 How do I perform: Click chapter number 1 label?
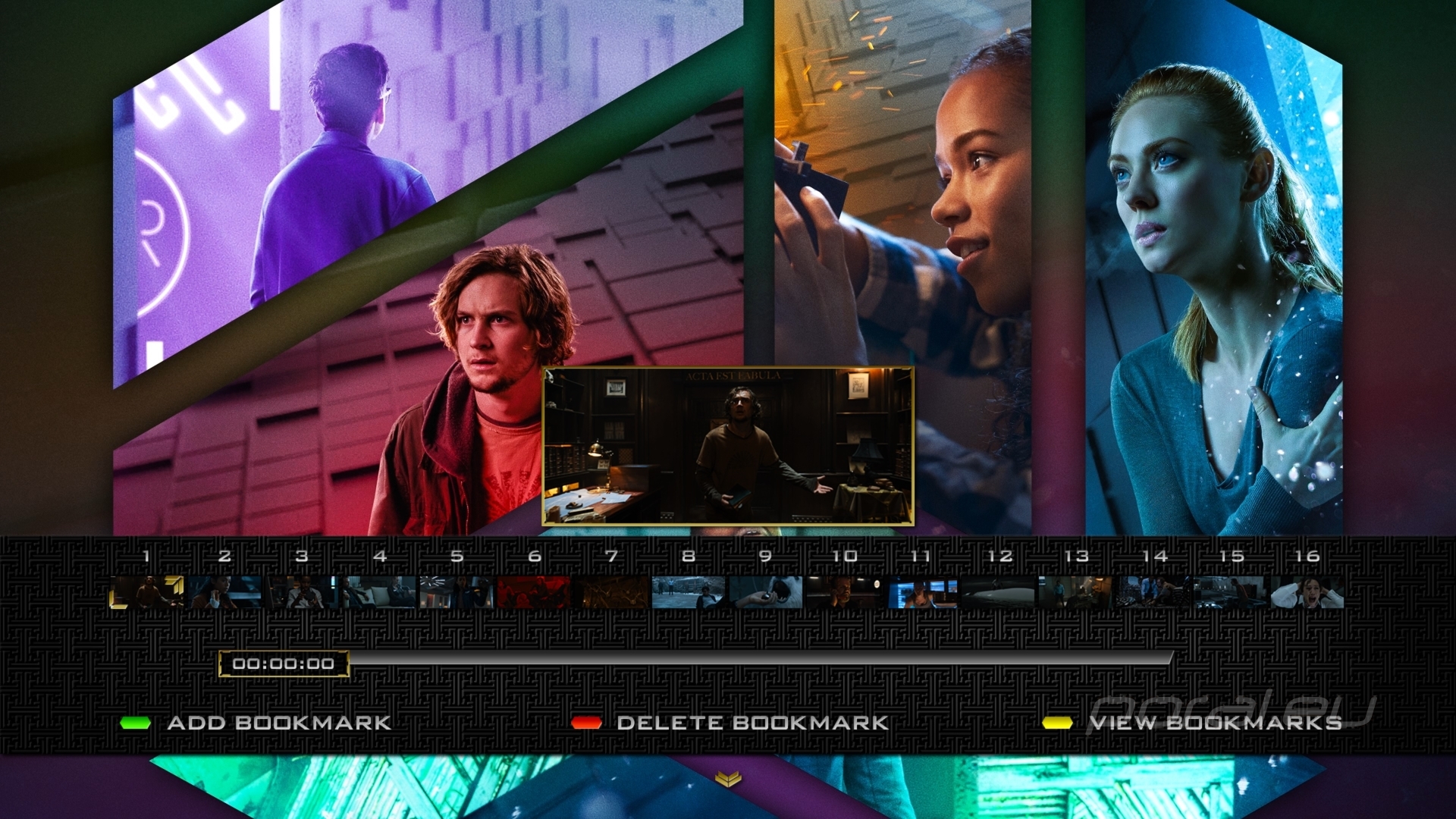point(146,557)
